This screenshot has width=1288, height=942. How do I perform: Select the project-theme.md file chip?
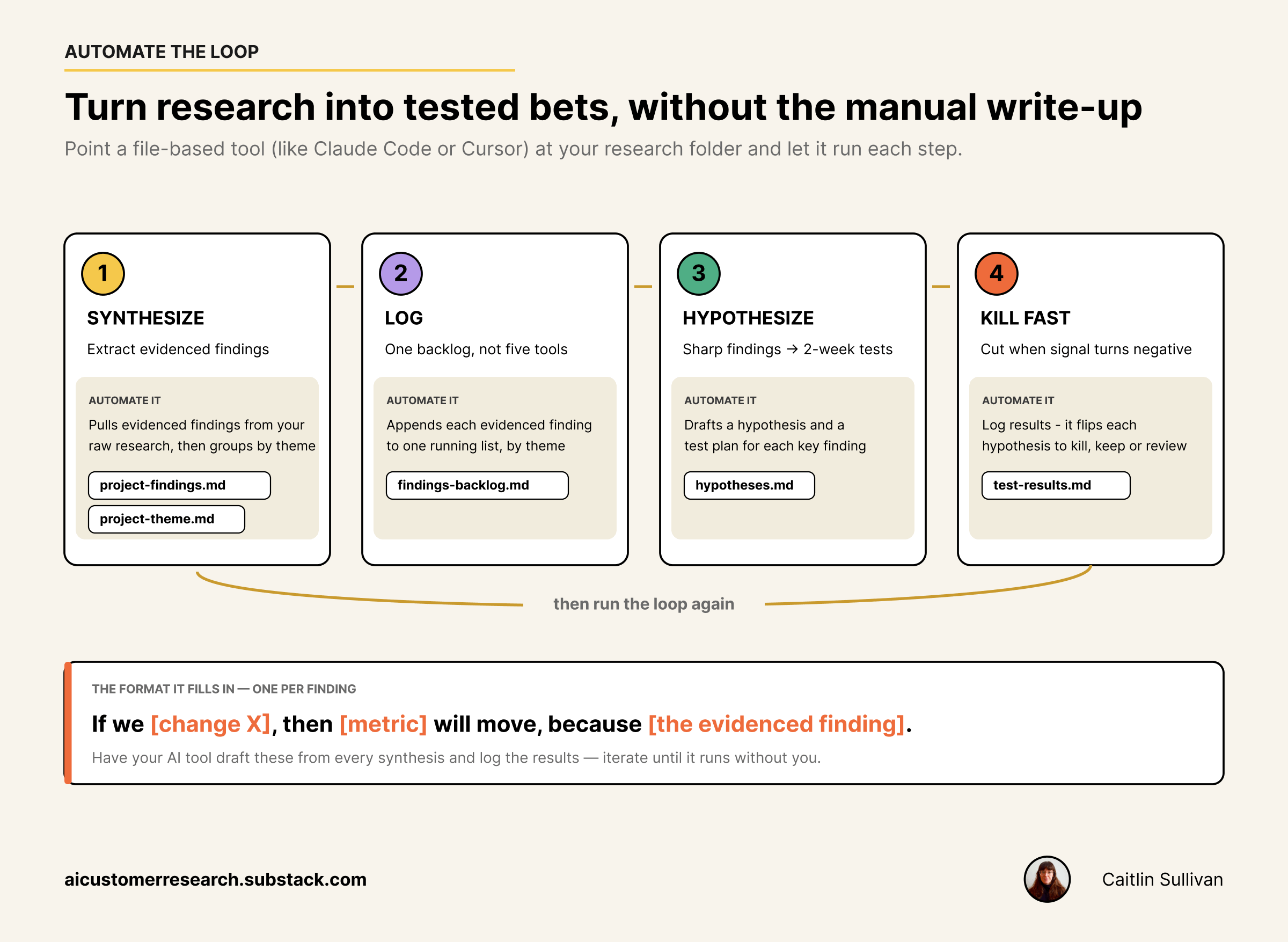coord(166,520)
